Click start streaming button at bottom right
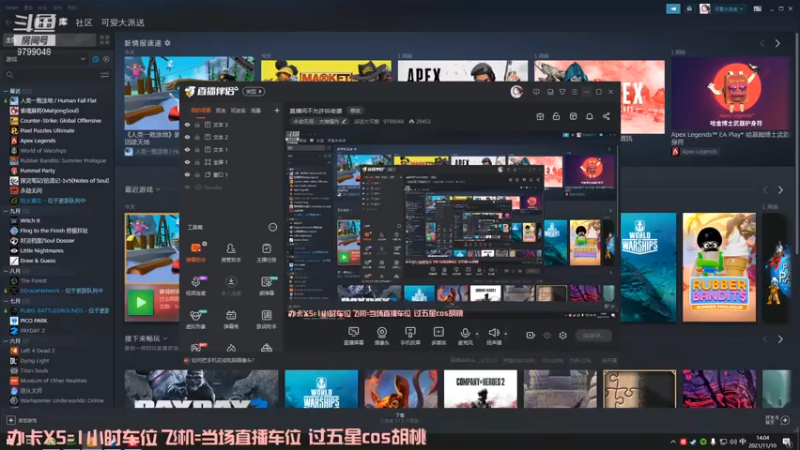The height and width of the screenshot is (450, 800). coord(593,335)
